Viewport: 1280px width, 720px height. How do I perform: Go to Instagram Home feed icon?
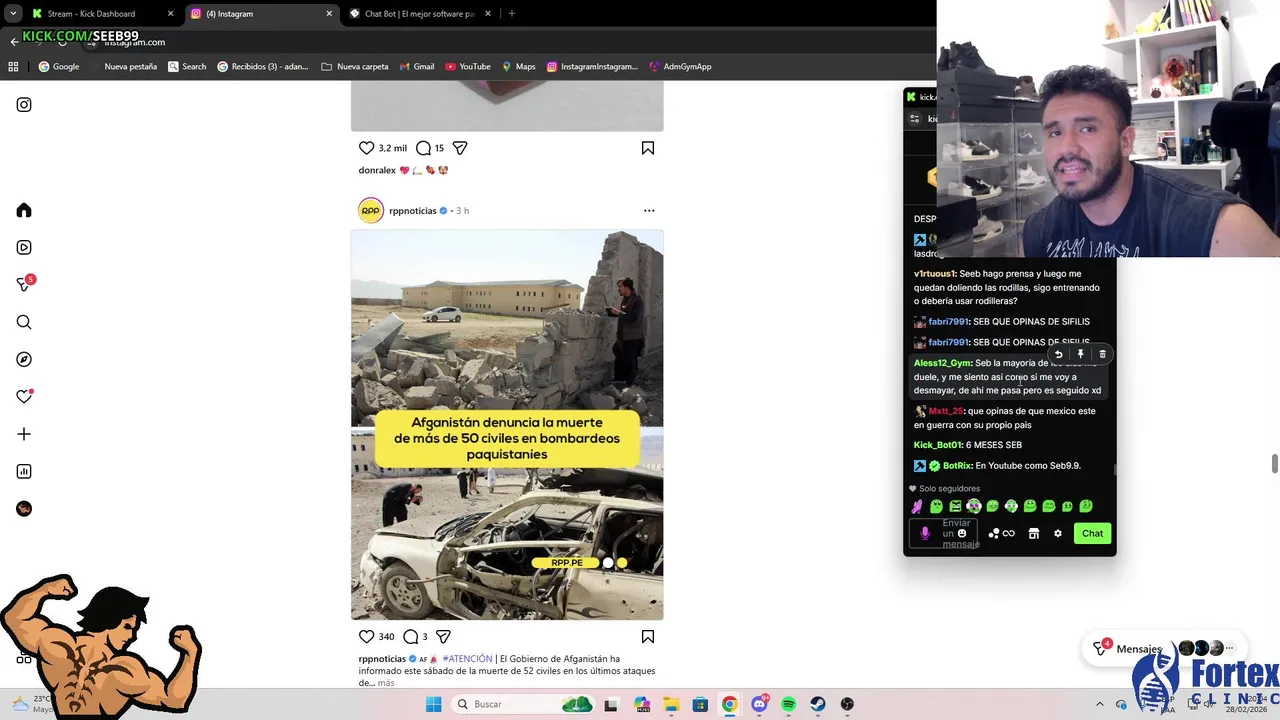point(24,210)
